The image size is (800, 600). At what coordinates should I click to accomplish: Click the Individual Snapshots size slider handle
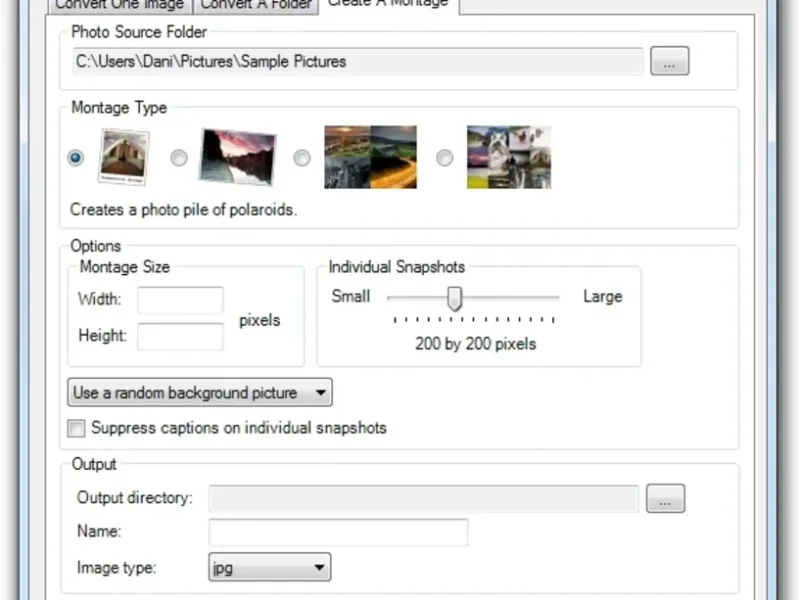click(455, 298)
